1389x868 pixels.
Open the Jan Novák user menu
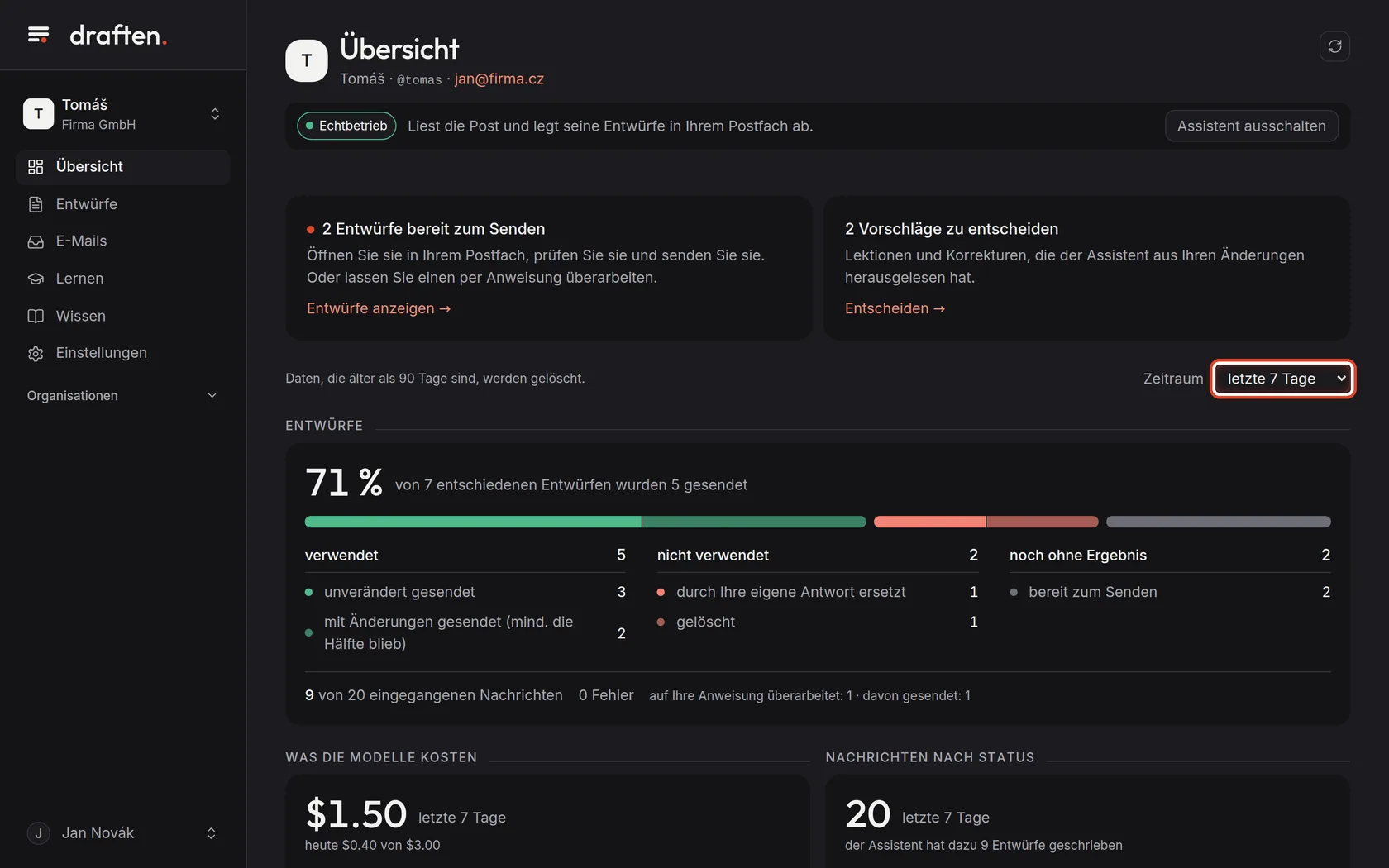pos(122,833)
